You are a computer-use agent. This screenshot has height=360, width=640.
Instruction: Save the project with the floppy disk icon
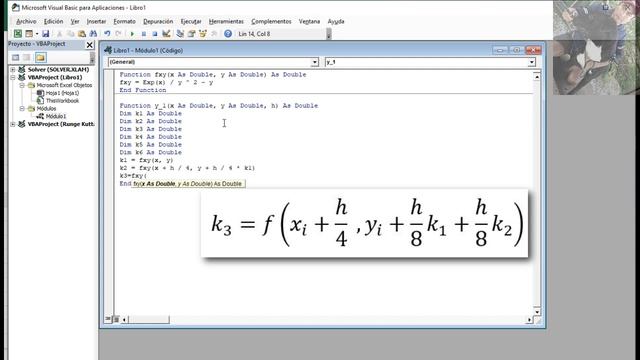(x=45, y=34)
